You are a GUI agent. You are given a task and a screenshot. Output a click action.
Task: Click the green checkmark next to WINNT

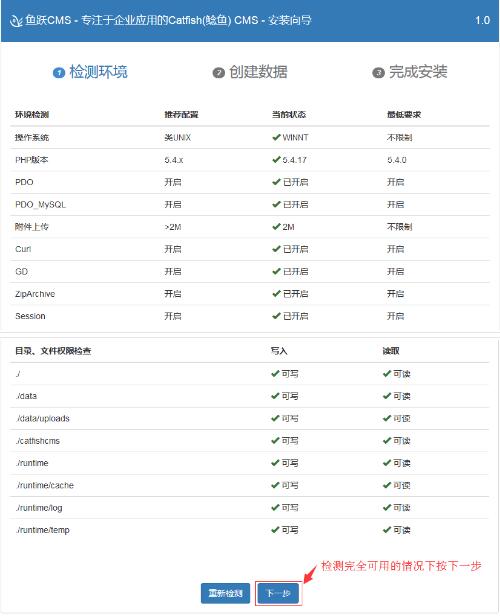pyautogui.click(x=276, y=138)
